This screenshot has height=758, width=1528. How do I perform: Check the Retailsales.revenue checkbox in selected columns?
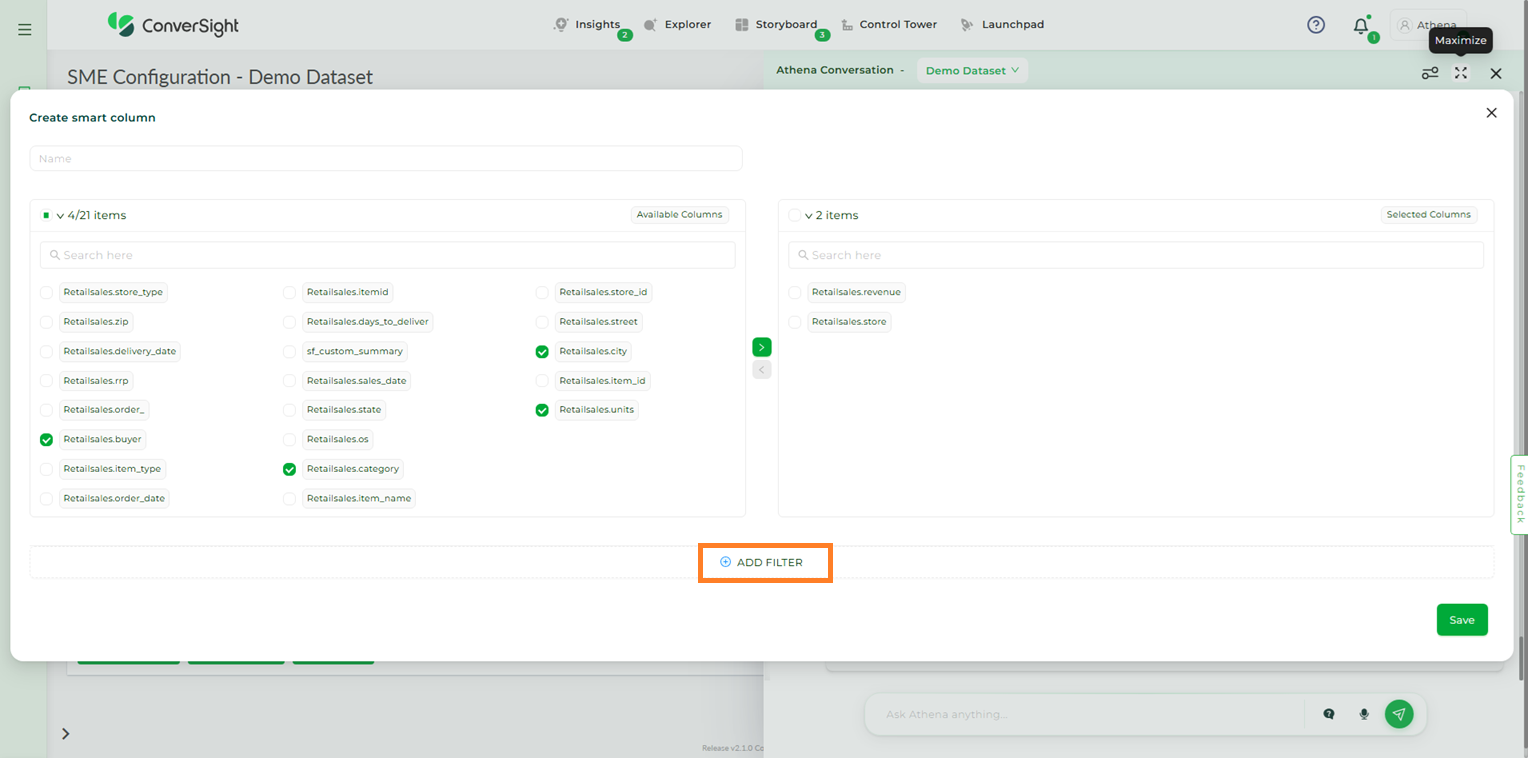(795, 293)
